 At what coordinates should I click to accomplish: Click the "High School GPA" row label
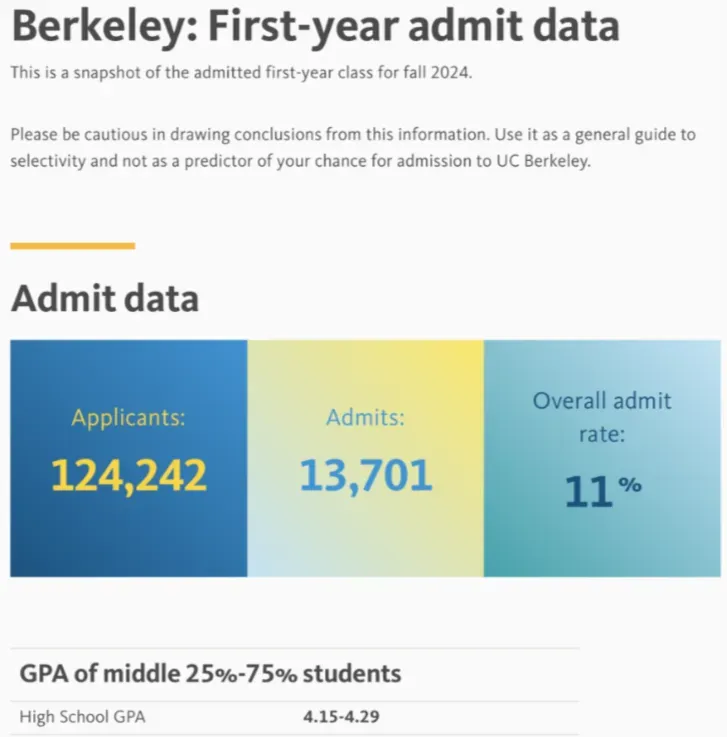83,716
